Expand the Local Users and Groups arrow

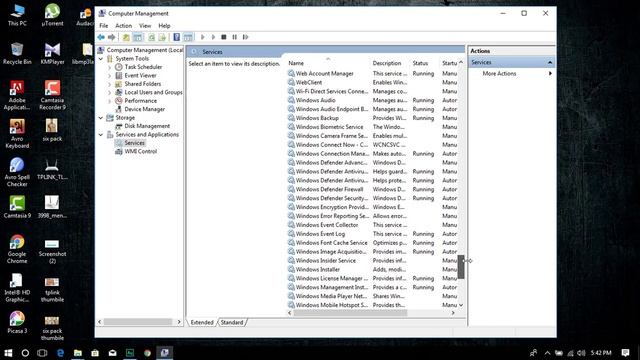click(x=109, y=93)
